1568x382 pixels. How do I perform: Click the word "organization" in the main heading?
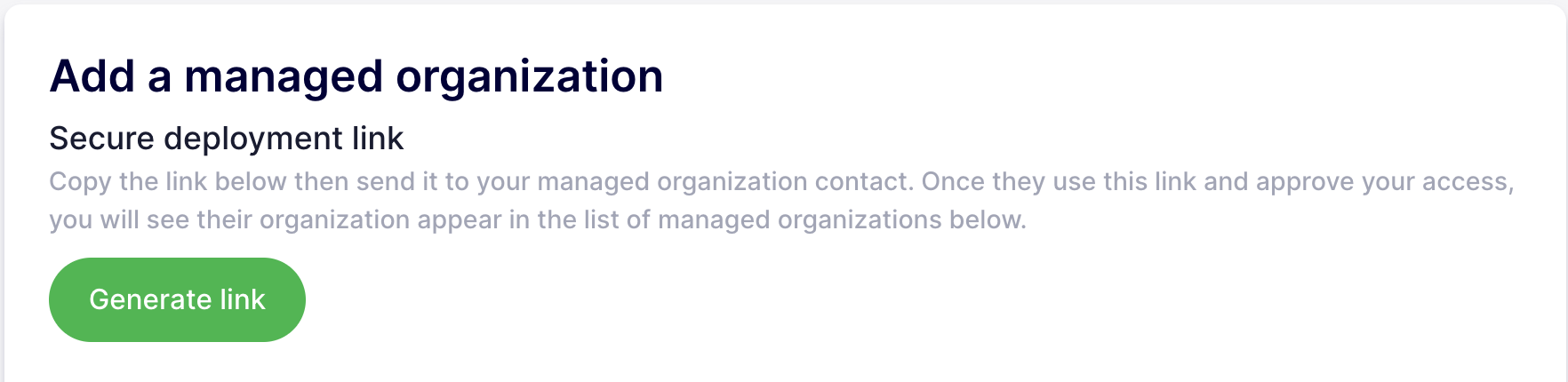[x=529, y=76]
